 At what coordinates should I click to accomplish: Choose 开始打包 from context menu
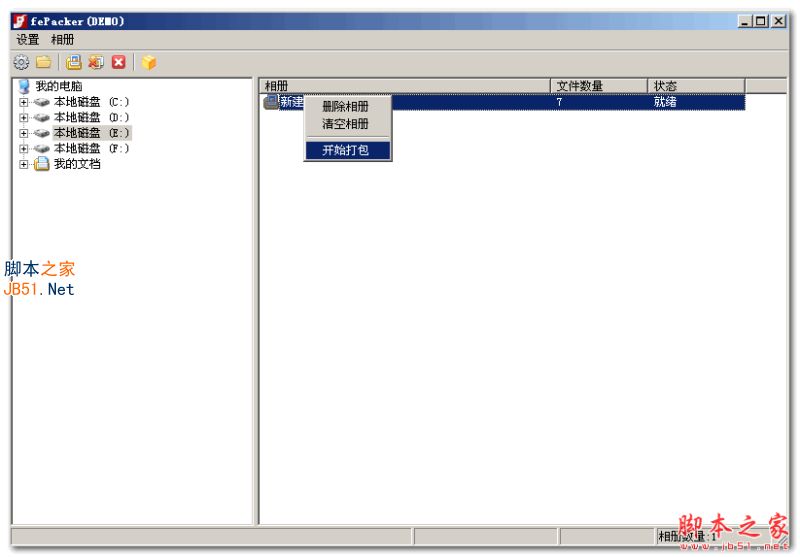(x=348, y=150)
